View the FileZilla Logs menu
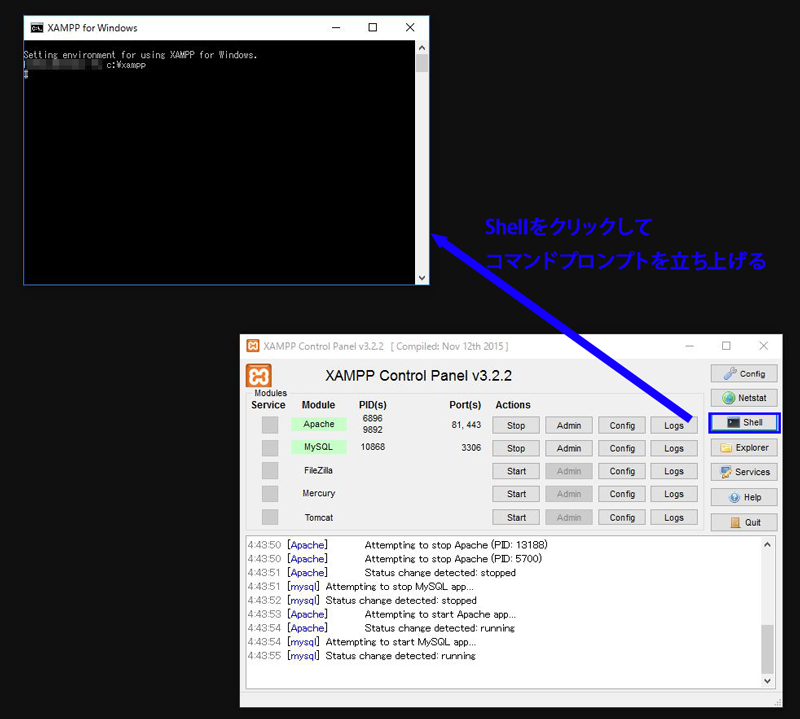 [674, 472]
